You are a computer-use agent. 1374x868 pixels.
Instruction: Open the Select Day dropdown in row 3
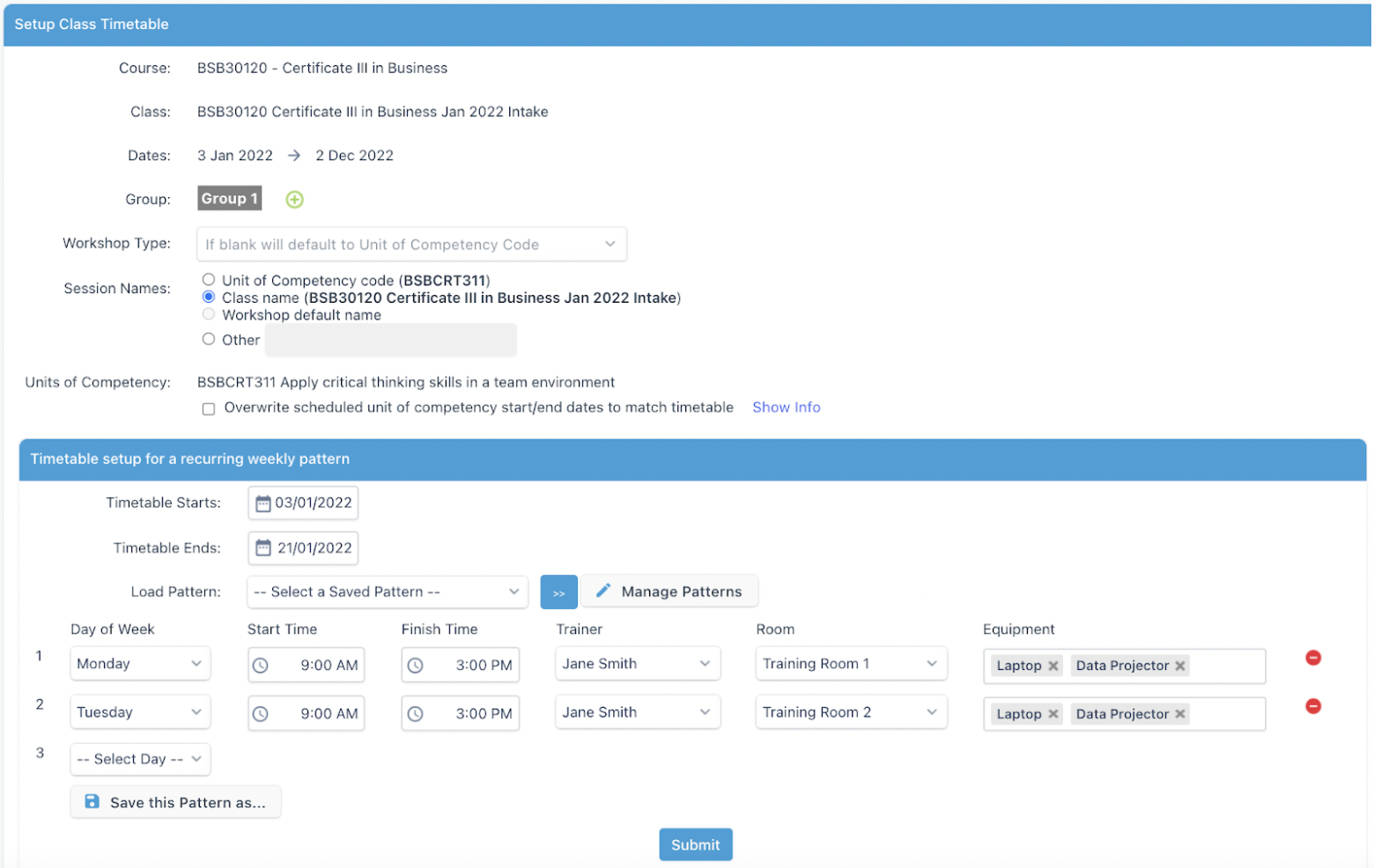[x=140, y=759]
